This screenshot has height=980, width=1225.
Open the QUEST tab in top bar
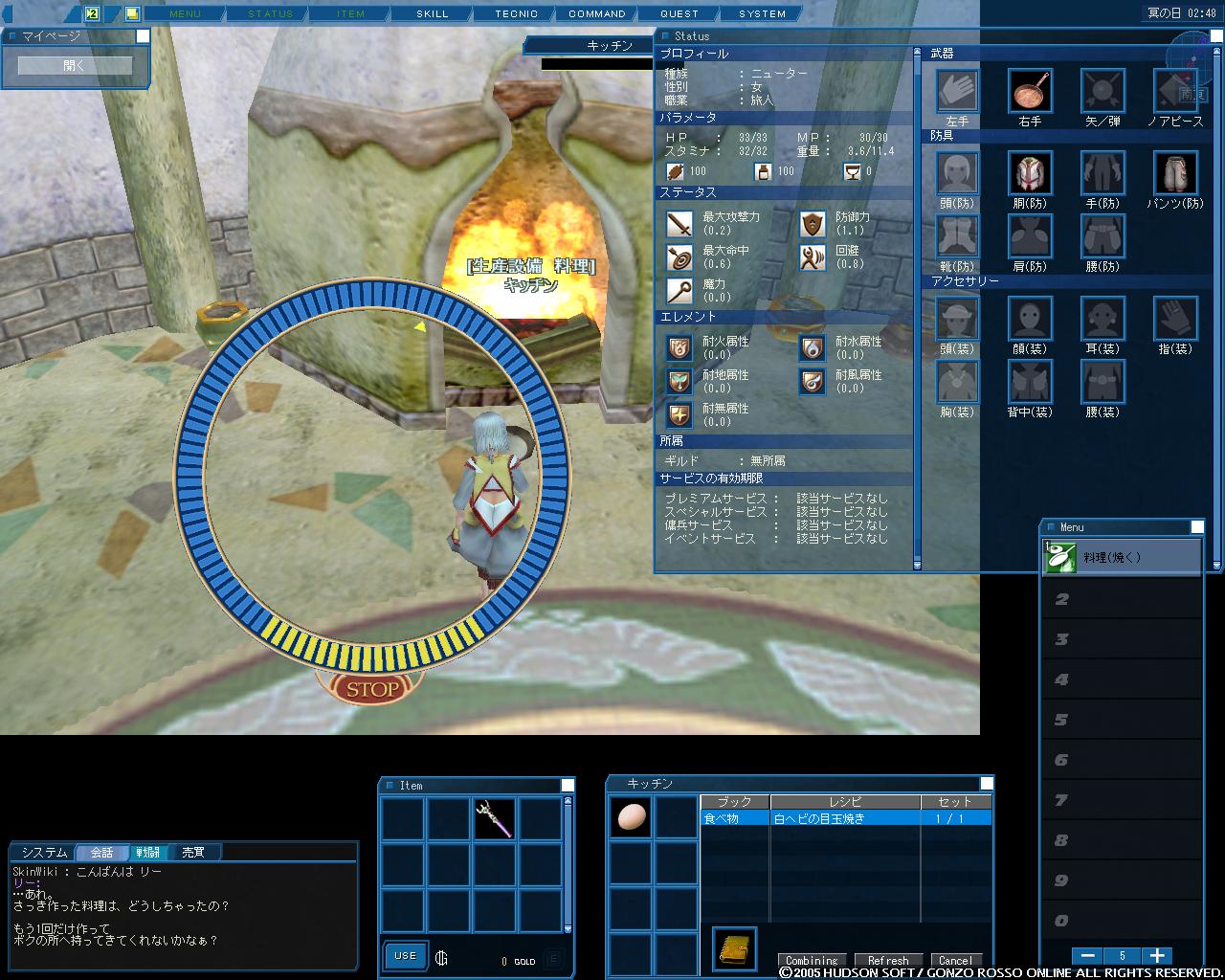point(679,13)
